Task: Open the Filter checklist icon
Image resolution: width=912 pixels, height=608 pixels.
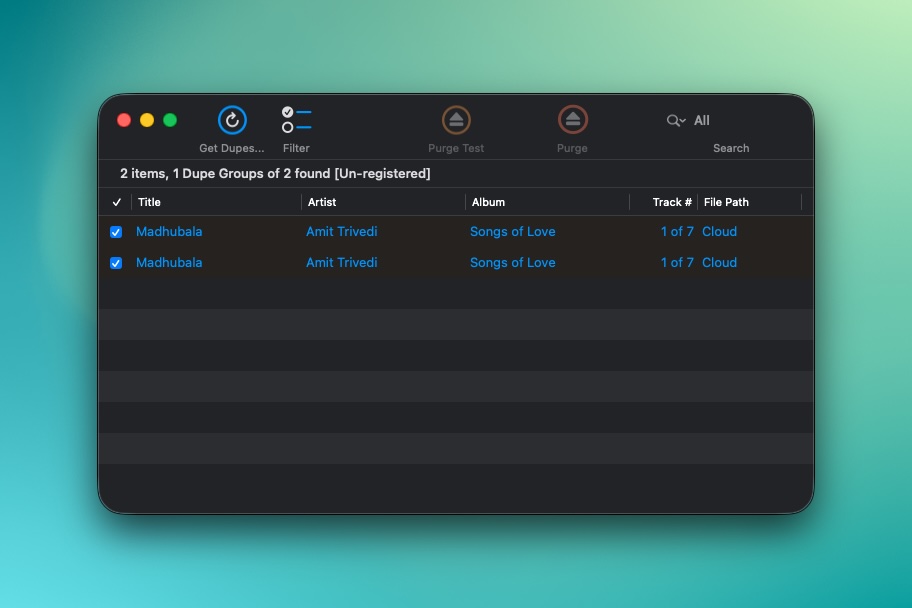Action: 296,120
